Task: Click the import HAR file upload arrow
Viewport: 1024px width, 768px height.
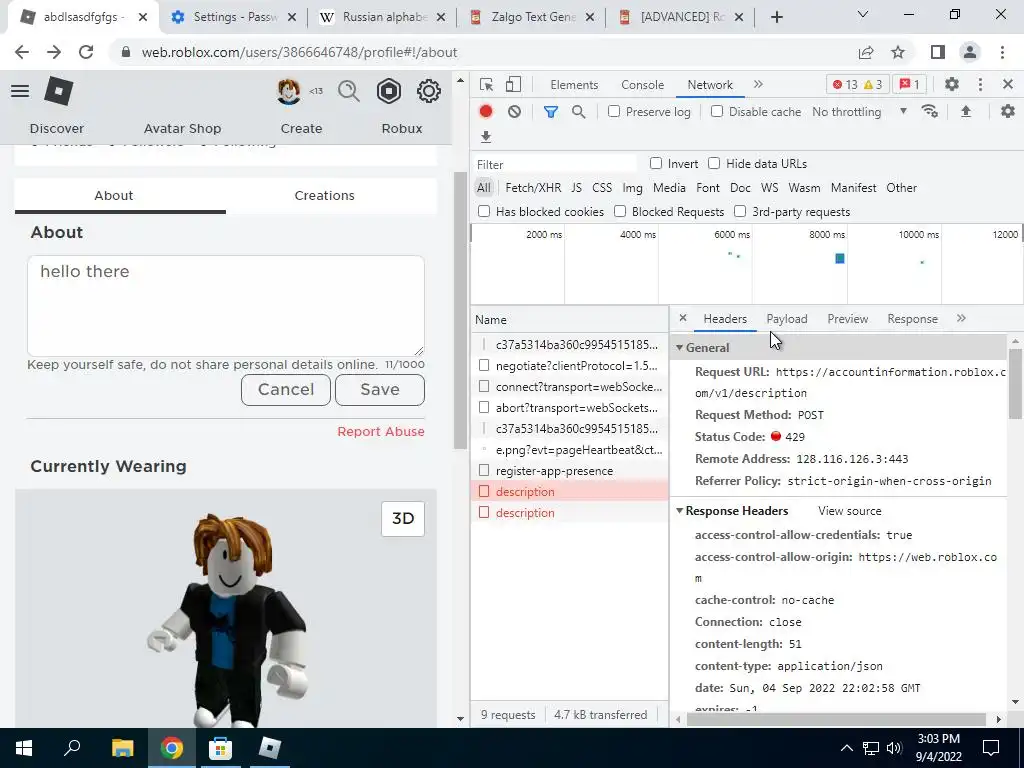Action: [x=966, y=111]
